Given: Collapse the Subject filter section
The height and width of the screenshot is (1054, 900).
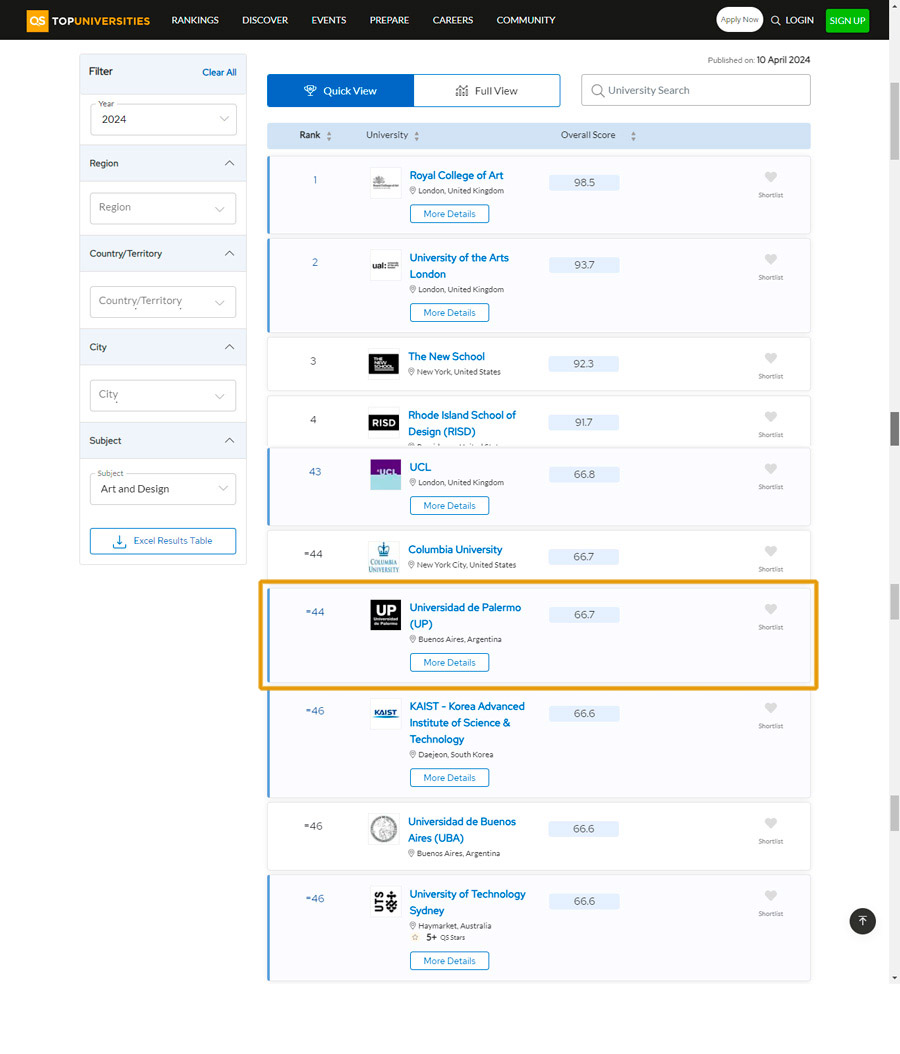Looking at the screenshot, I should click(229, 440).
